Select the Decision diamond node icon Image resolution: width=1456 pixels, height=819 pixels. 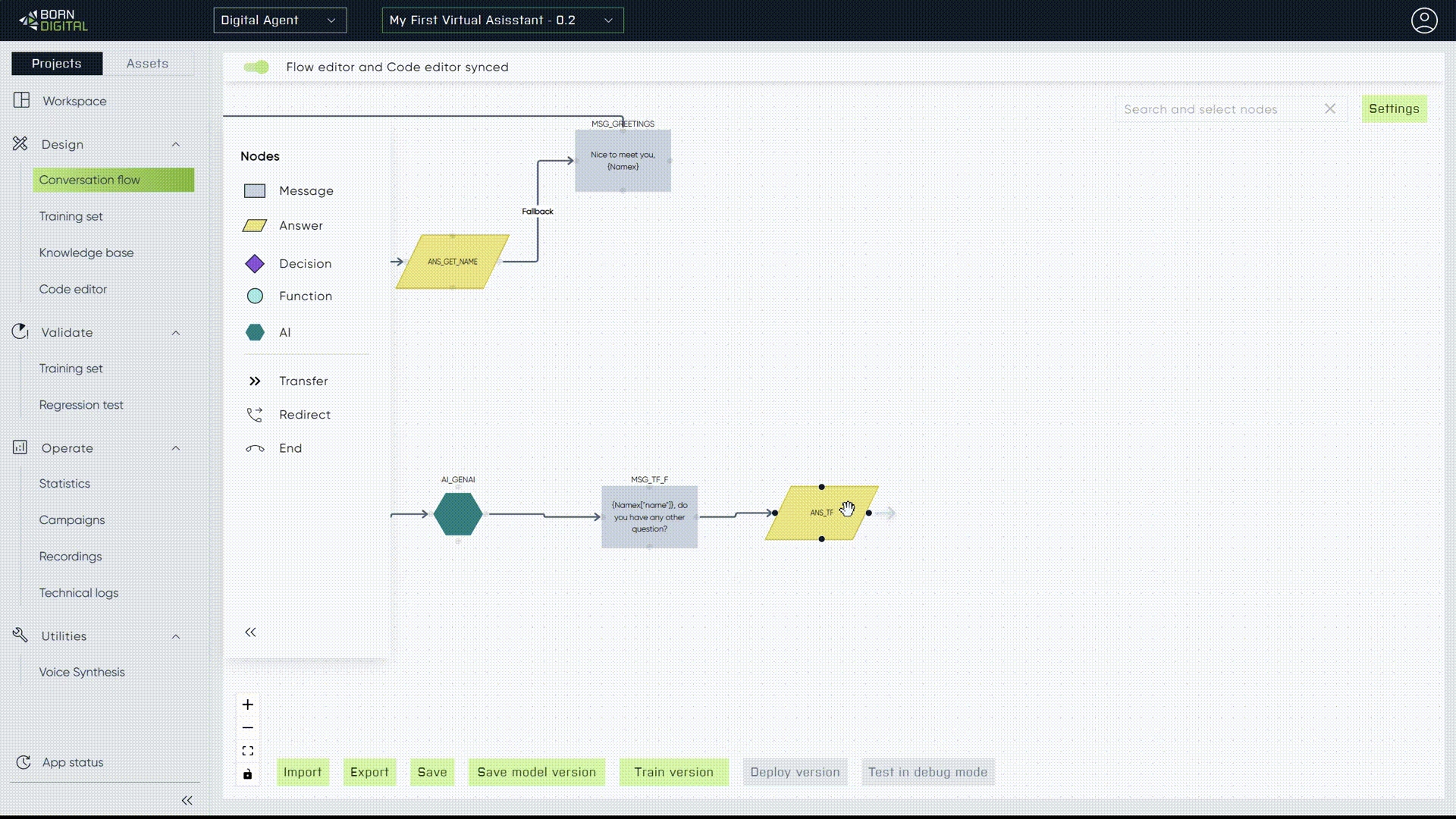pyautogui.click(x=255, y=264)
